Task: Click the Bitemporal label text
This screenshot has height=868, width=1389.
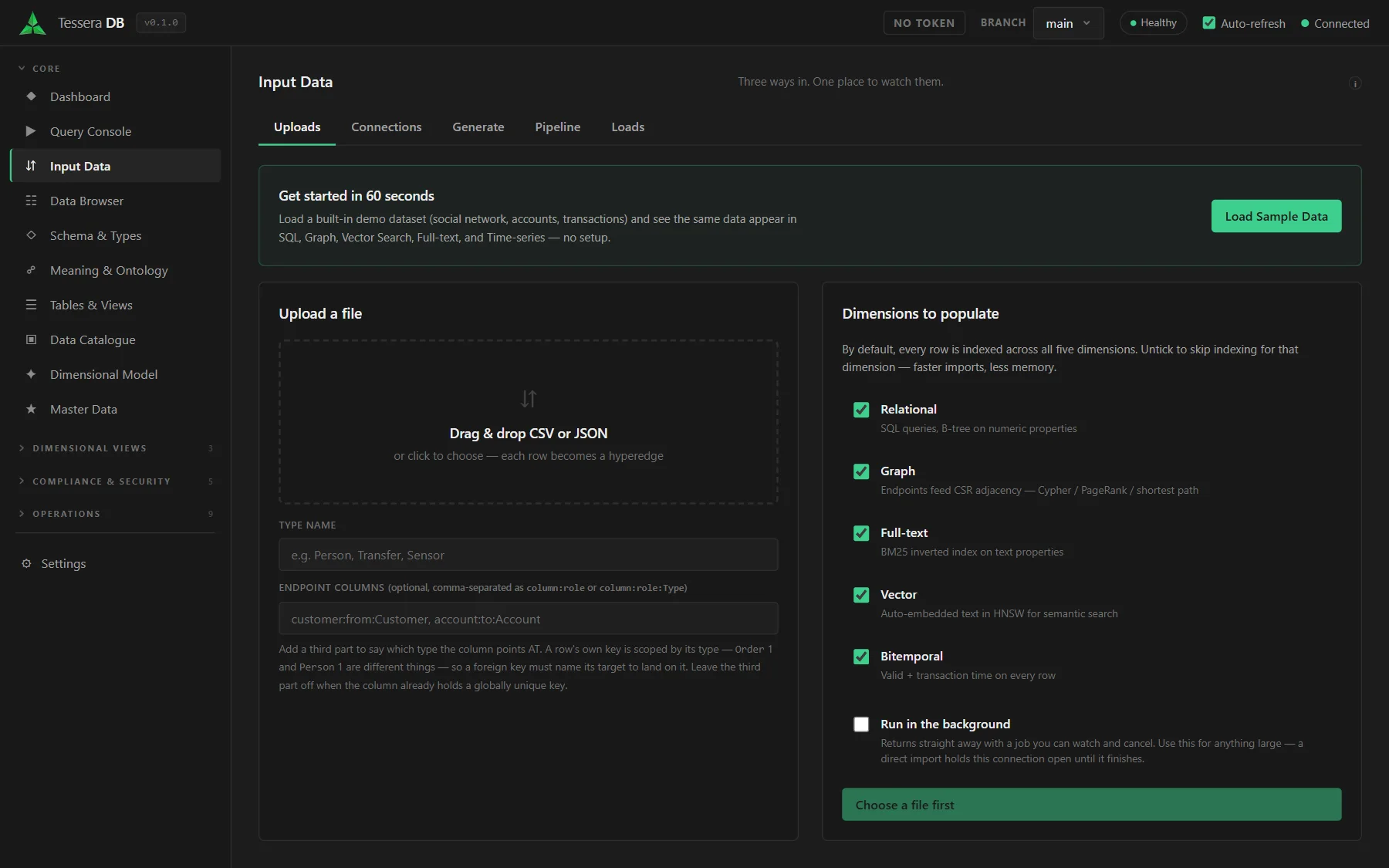Action: pyautogui.click(x=911, y=657)
